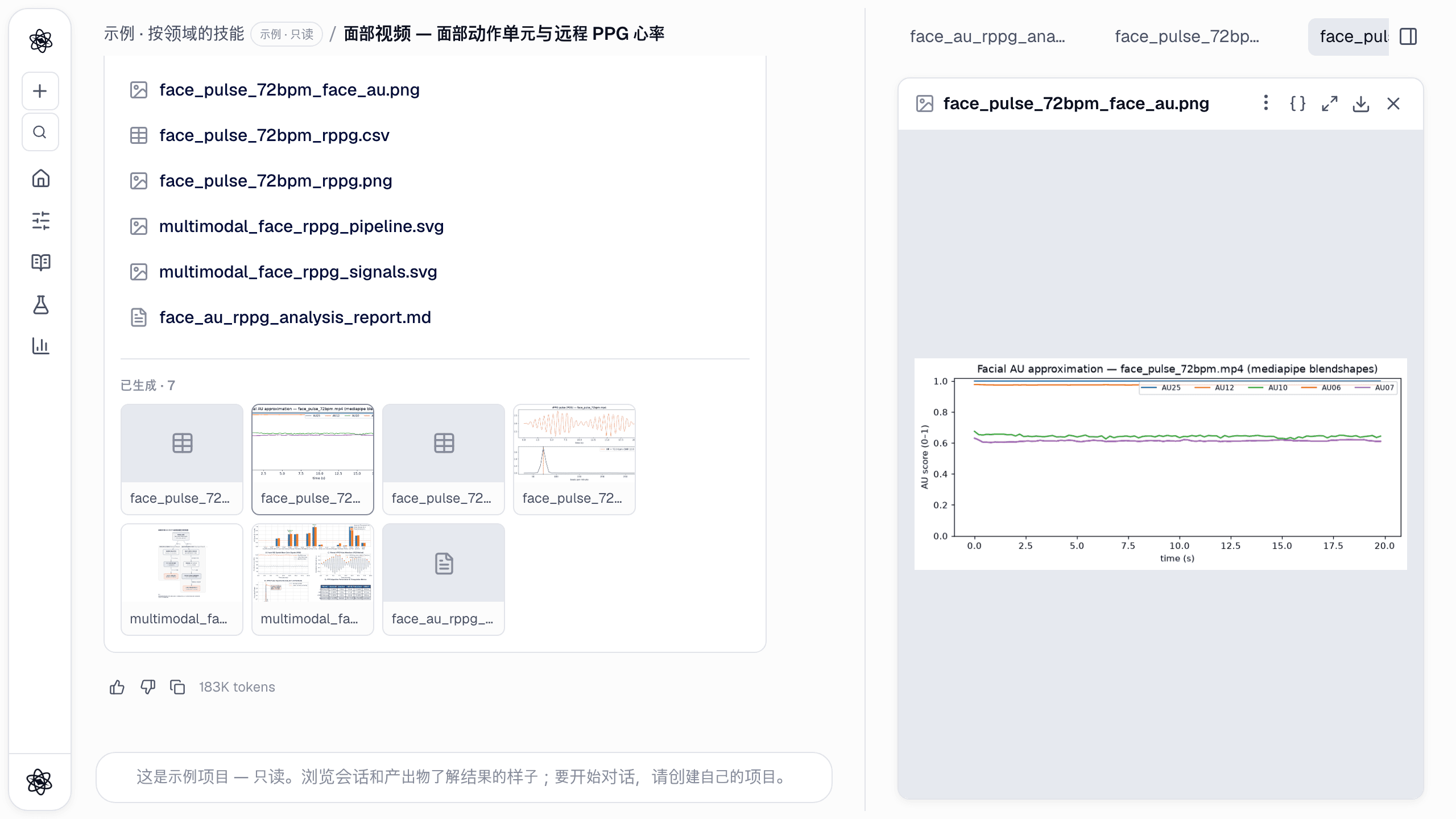Screen dimensions: 1456x819
Task: Click the thumbs down feedback icon
Action: point(148,687)
